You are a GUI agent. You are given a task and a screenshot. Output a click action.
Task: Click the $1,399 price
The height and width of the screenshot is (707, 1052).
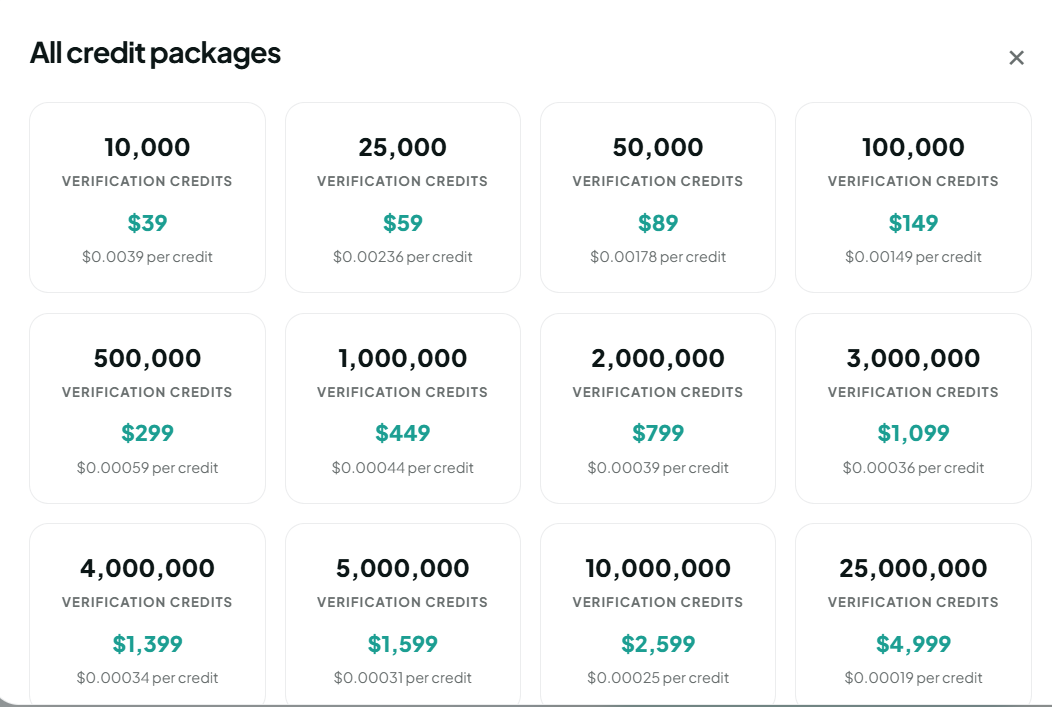148,644
